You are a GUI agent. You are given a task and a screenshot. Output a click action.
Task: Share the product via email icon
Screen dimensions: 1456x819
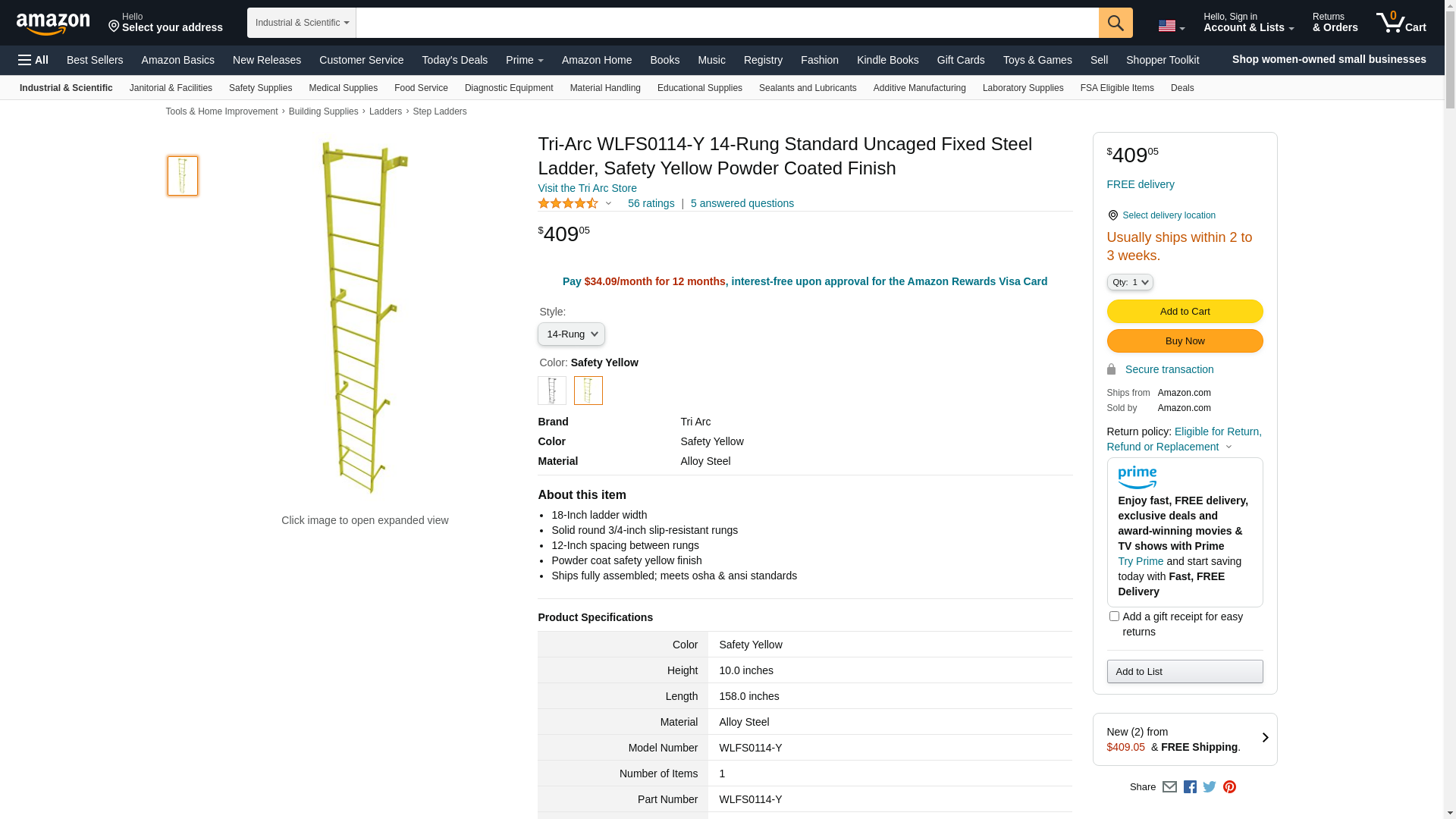1169,787
